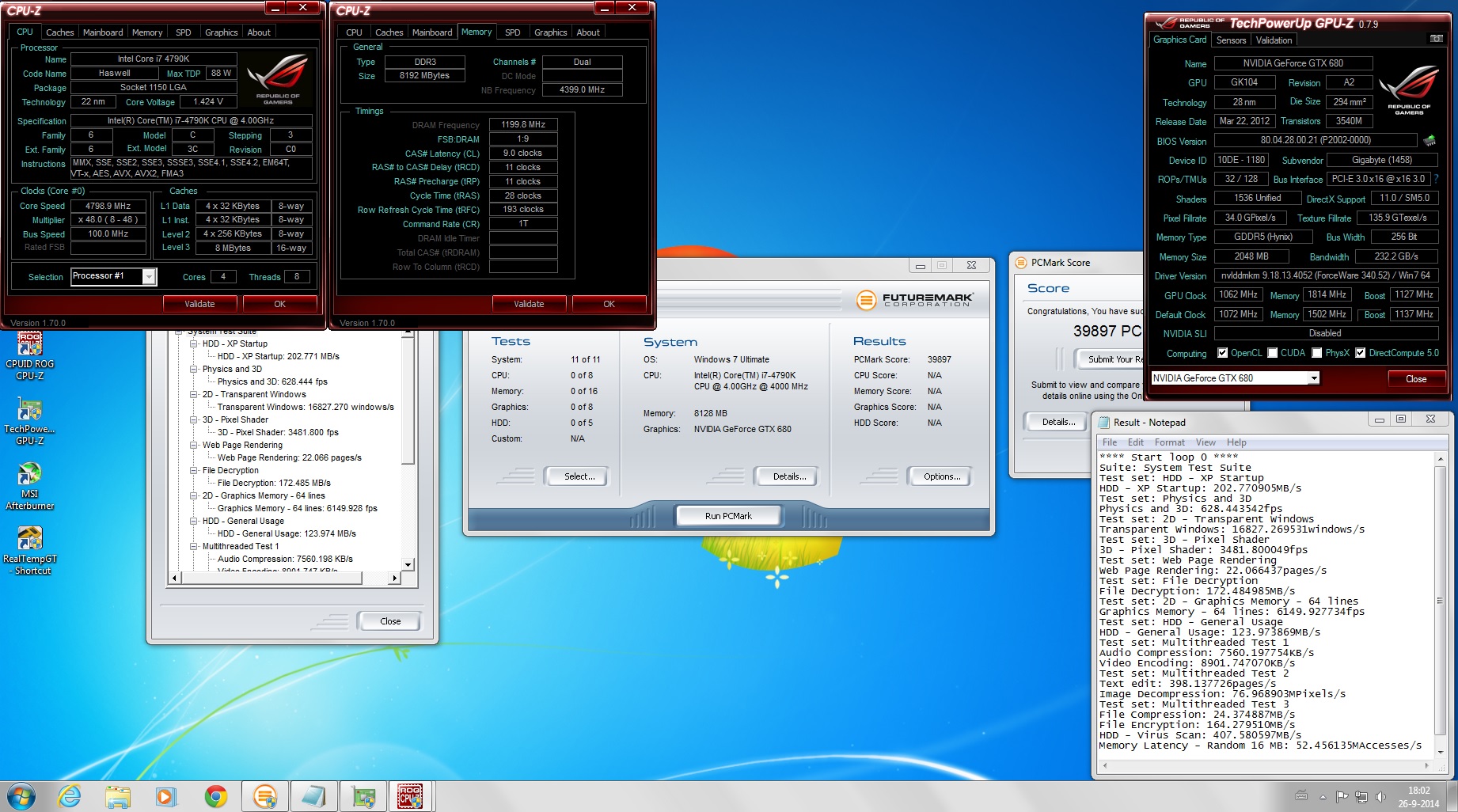Collapse the Multithreaded Test 1 node

click(x=193, y=546)
